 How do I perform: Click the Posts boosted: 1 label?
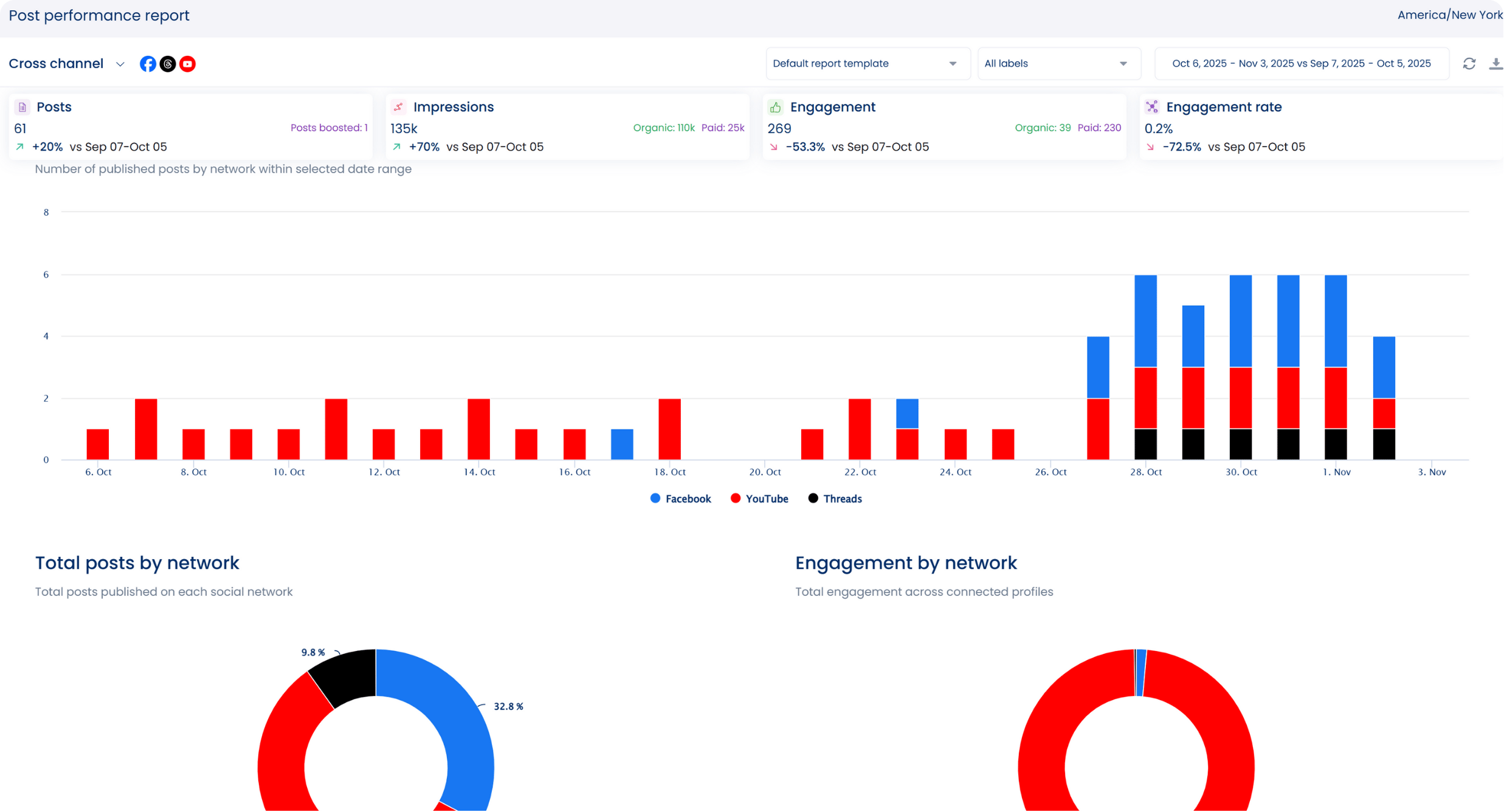329,128
